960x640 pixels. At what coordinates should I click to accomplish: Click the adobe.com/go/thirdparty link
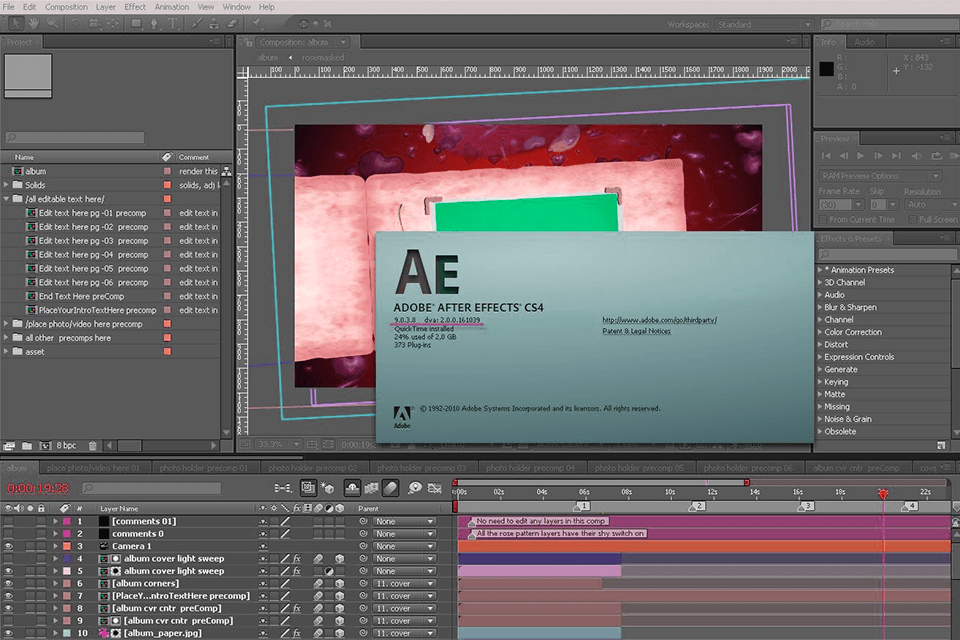659,317
